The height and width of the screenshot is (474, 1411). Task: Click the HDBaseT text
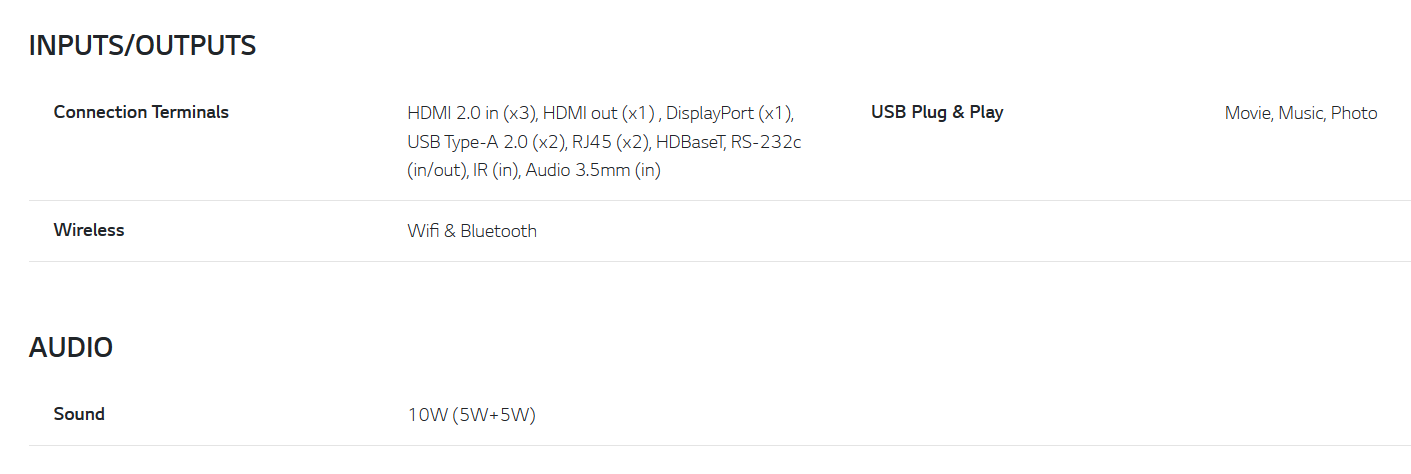click(690, 142)
